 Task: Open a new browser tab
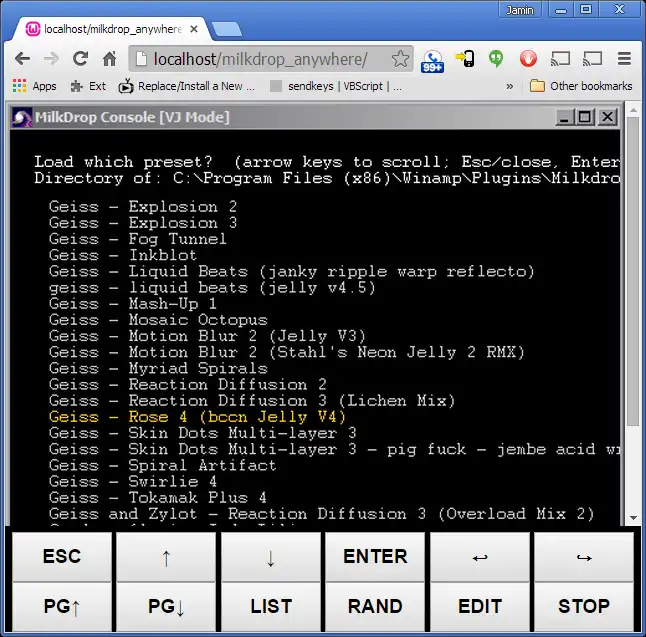(226, 30)
